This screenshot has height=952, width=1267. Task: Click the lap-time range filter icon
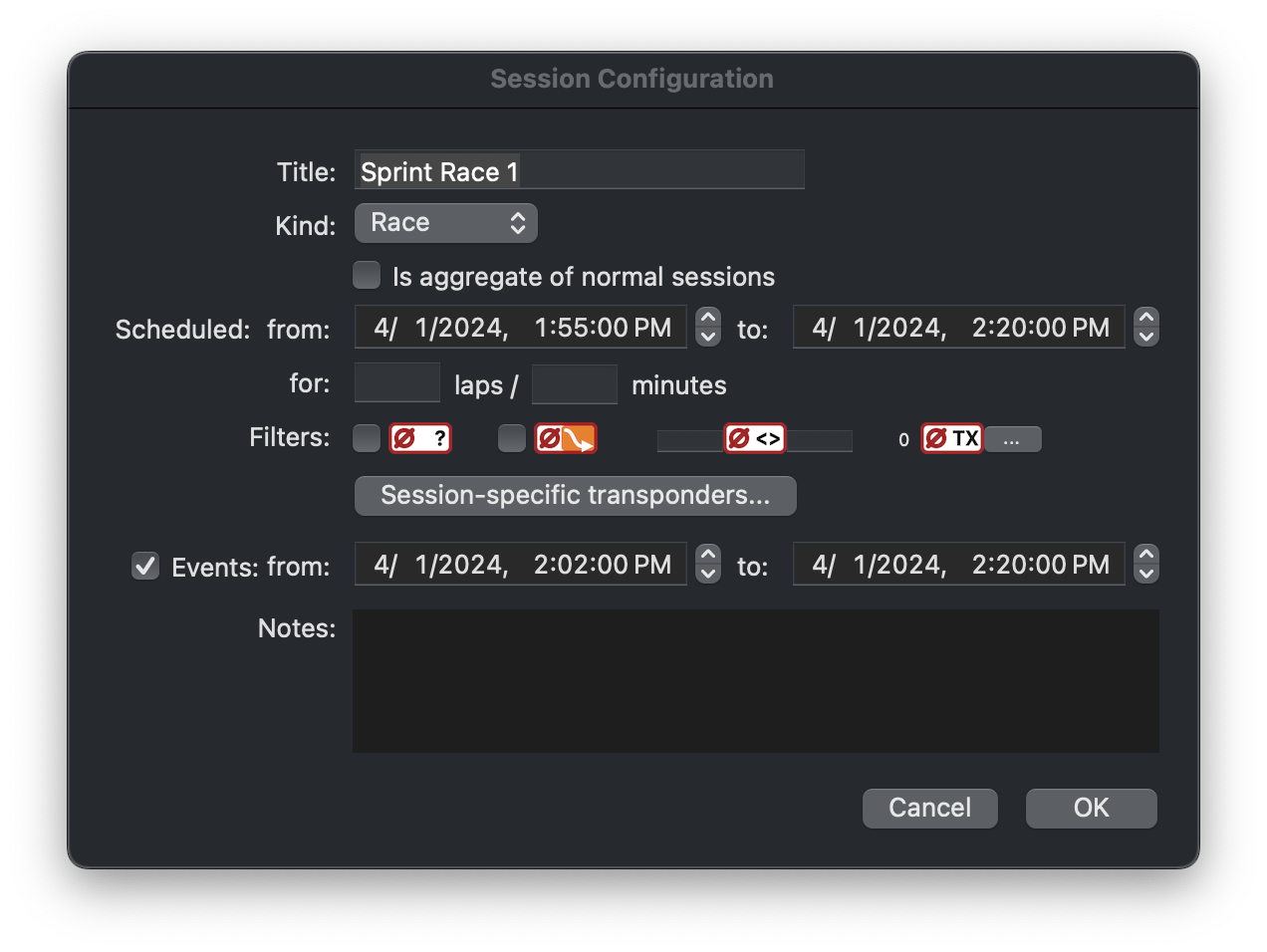click(x=754, y=438)
